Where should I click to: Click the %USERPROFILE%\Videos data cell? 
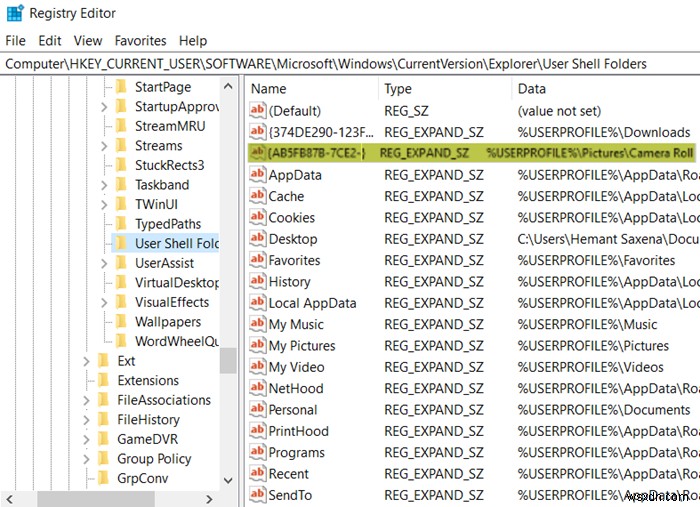pos(590,367)
